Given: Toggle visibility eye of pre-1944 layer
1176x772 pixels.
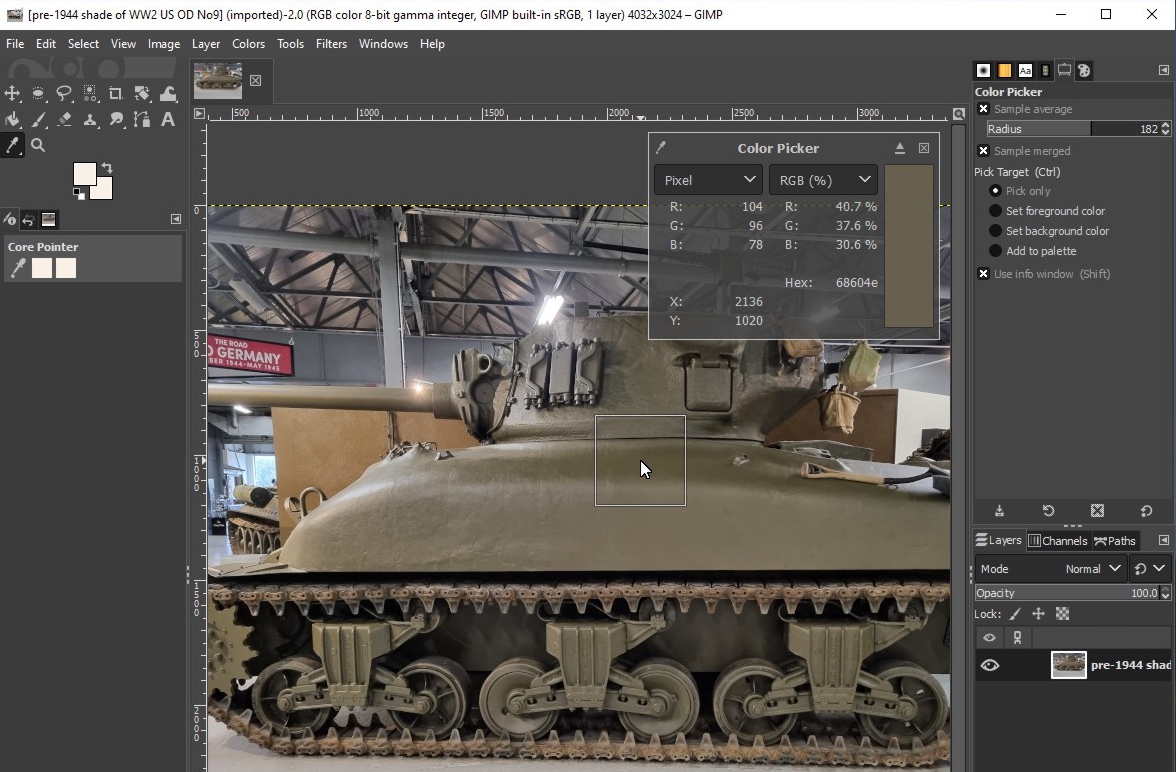Looking at the screenshot, I should tap(990, 665).
